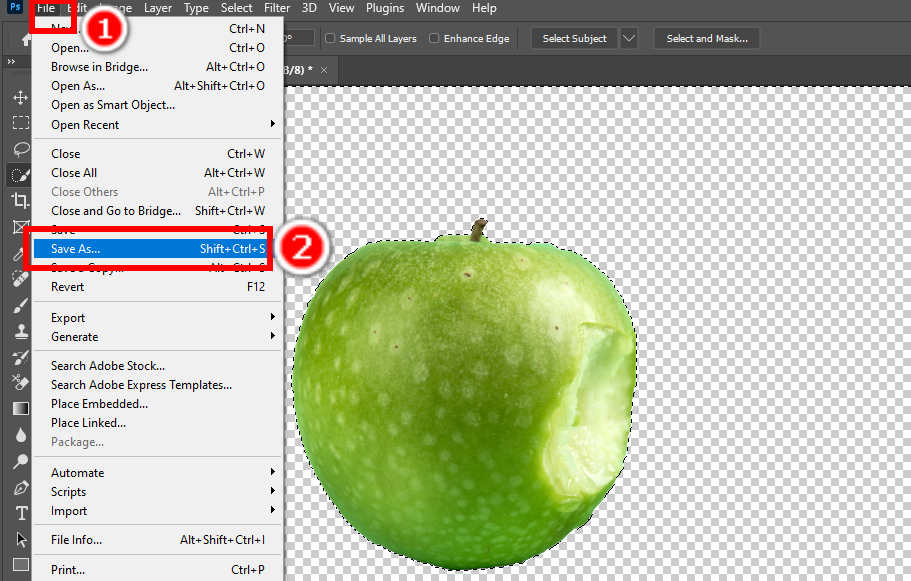Open the Window menu

point(437,8)
